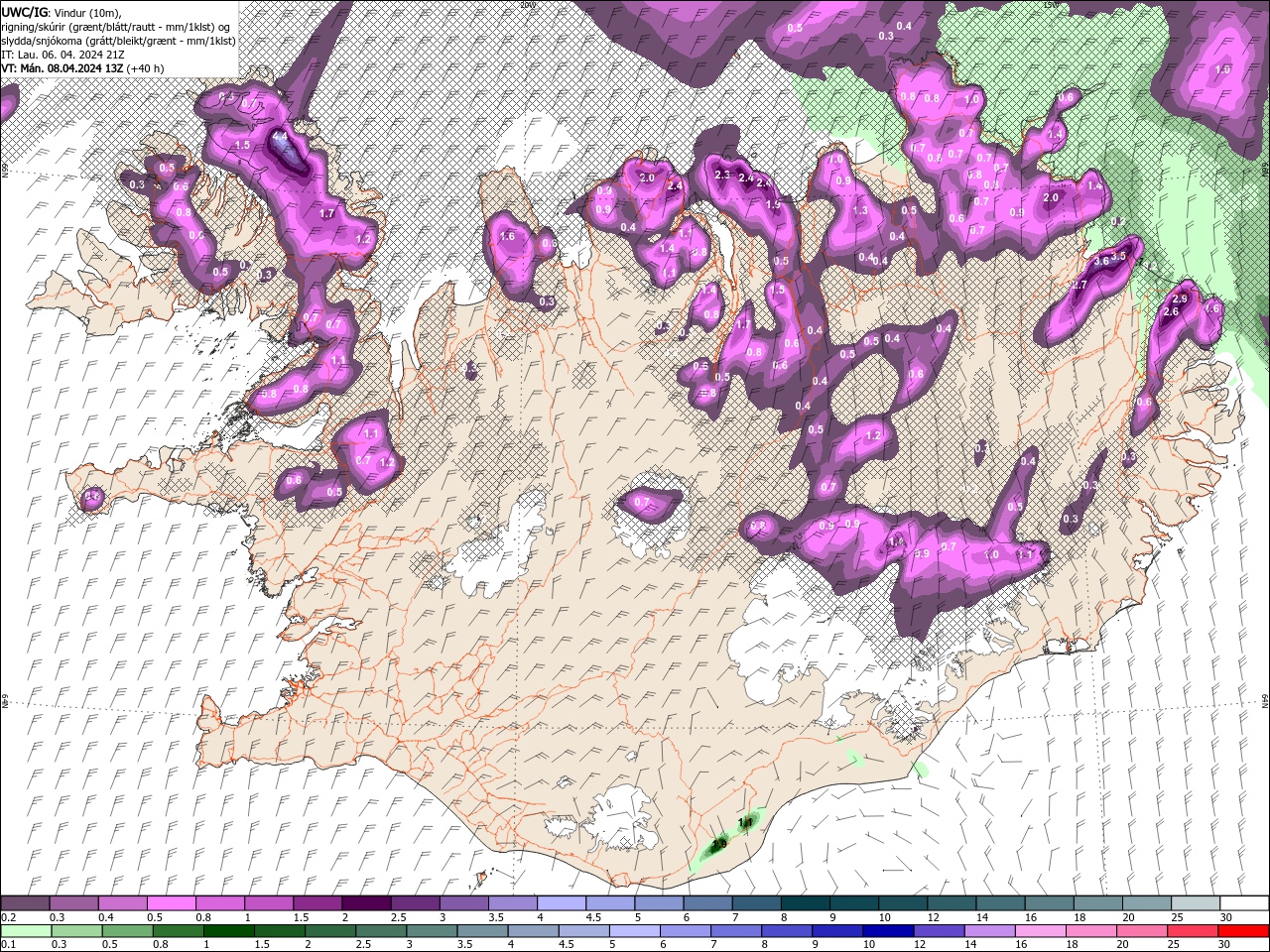Screen dimensions: 1270x952
Task: Select the 'rigning/skúrir' legend description line
Action: point(116,26)
